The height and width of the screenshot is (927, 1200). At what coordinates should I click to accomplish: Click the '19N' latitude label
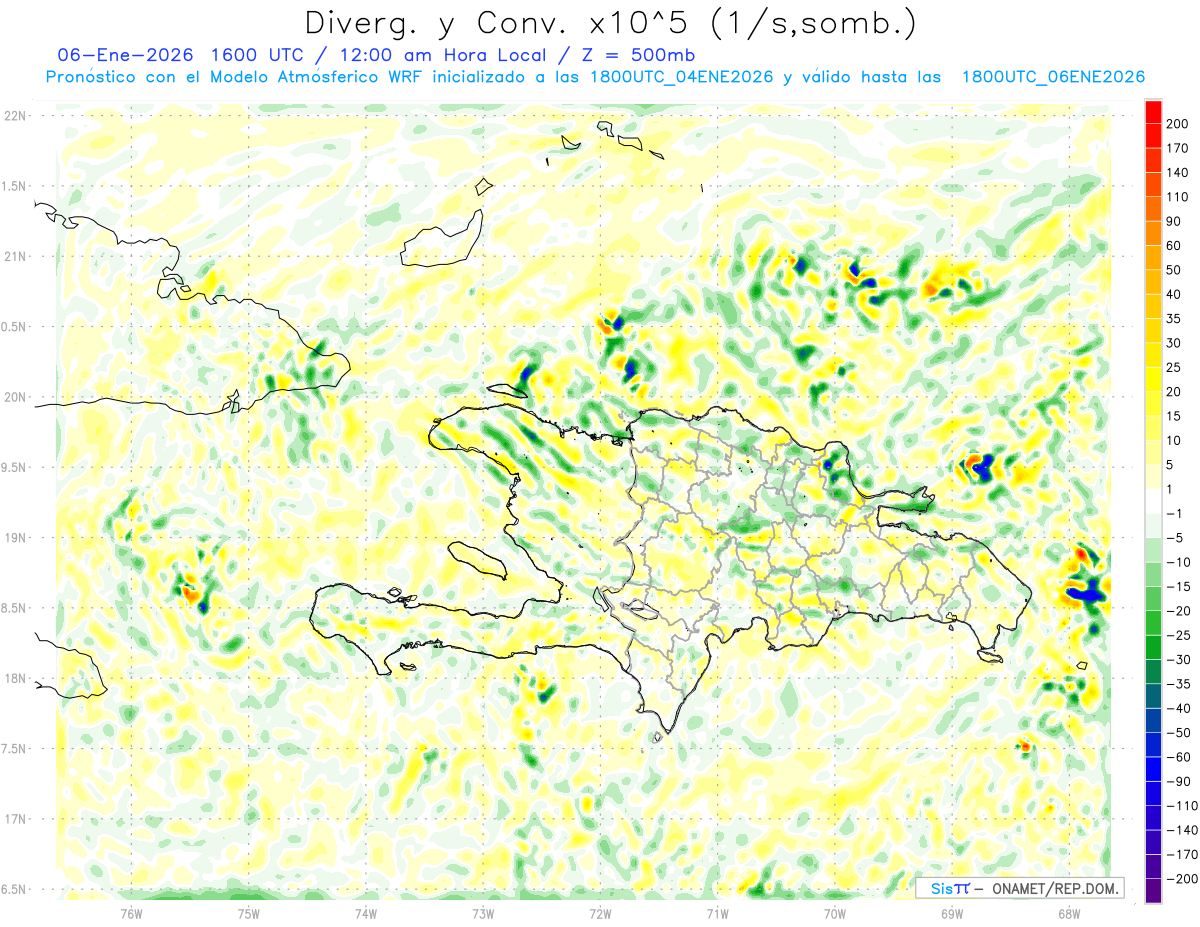[x=15, y=537]
